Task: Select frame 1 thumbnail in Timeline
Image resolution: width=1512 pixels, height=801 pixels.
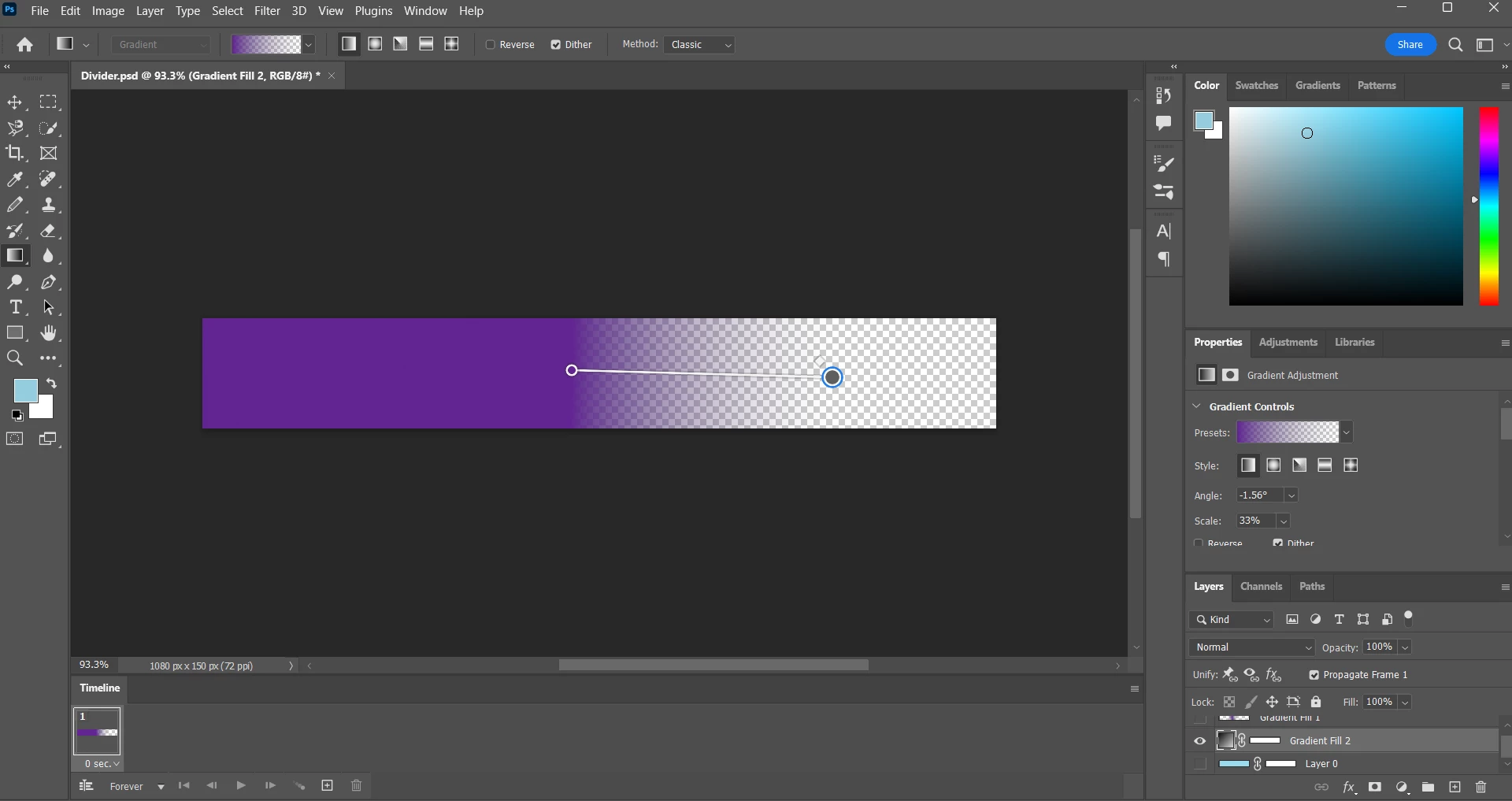Action: point(97,732)
